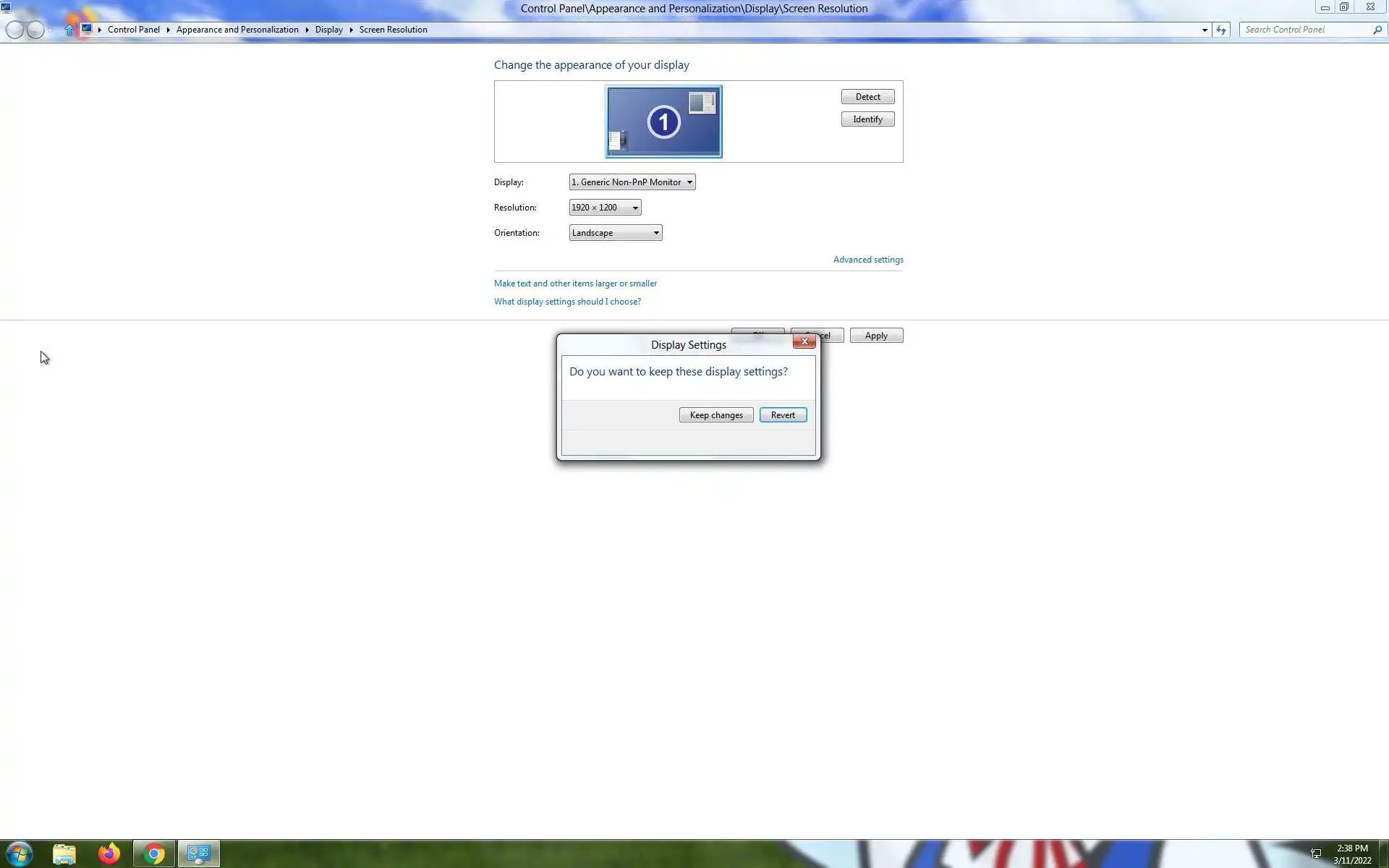This screenshot has height=868, width=1389.
Task: Open the Display monitor dropdown
Action: [632, 182]
